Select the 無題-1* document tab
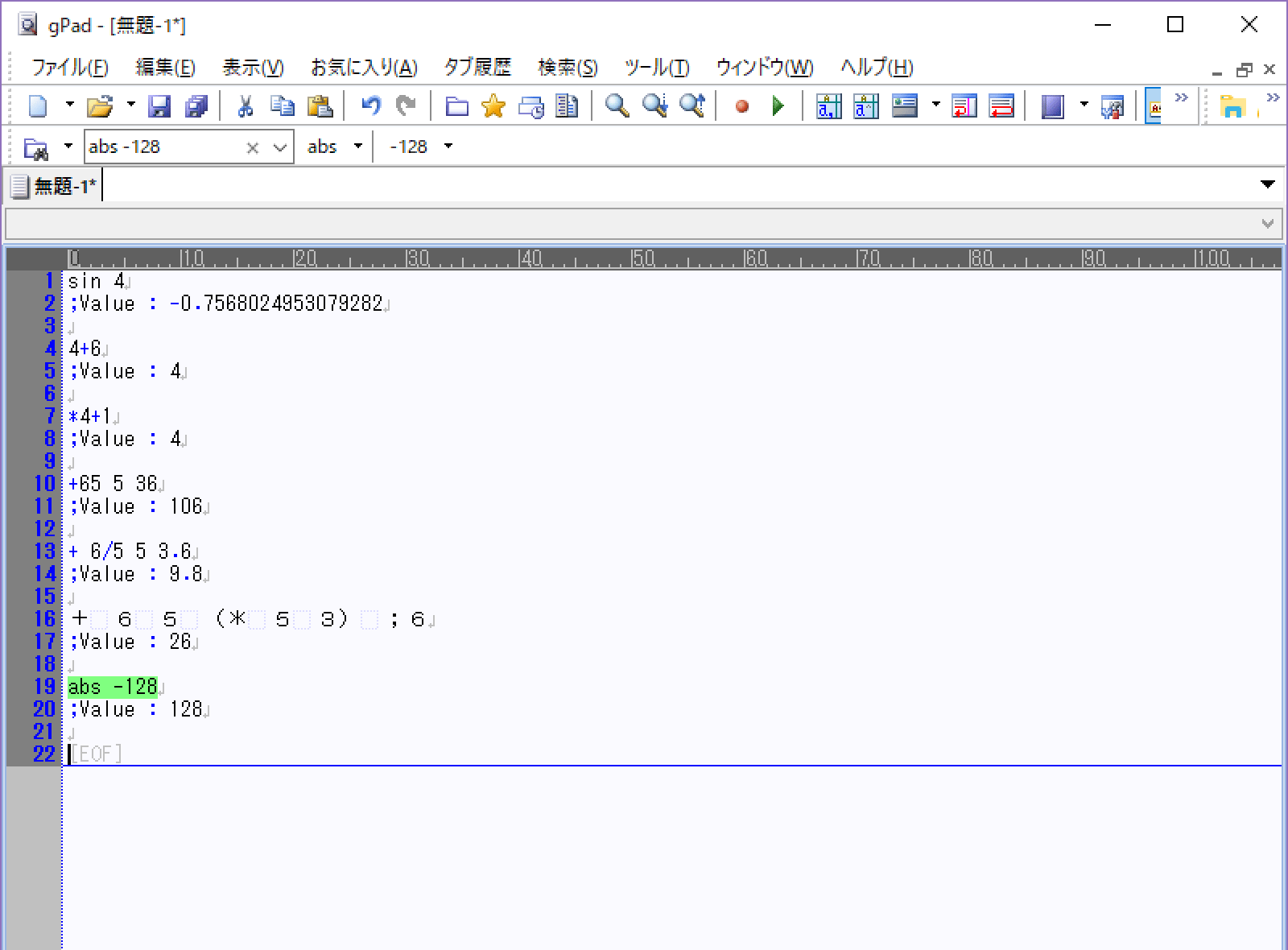 click(x=54, y=187)
